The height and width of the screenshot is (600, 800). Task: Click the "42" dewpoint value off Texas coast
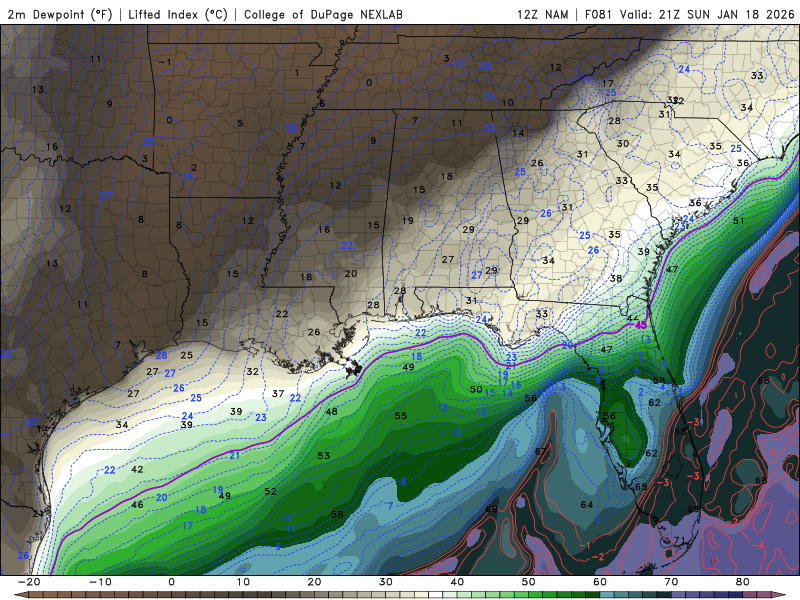coord(137,469)
